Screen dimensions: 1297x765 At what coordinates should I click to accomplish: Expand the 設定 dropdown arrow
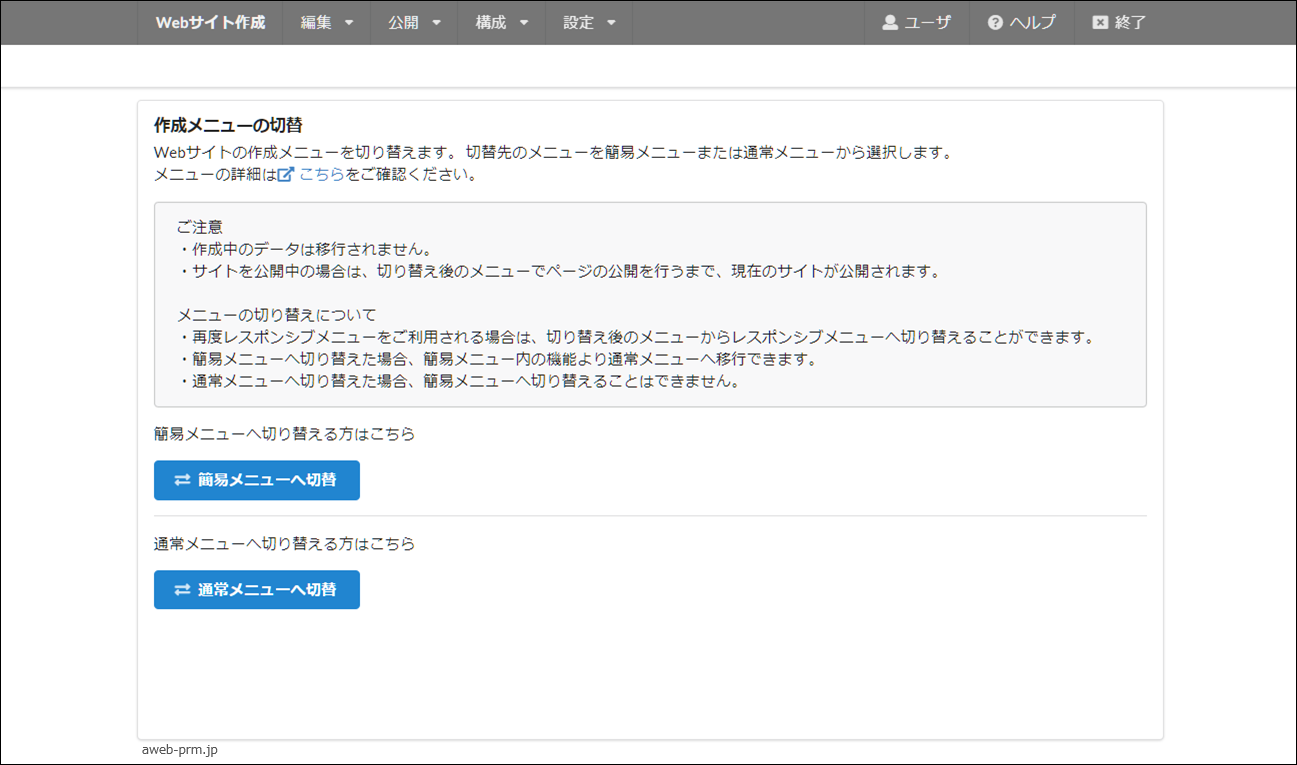[x=611, y=23]
